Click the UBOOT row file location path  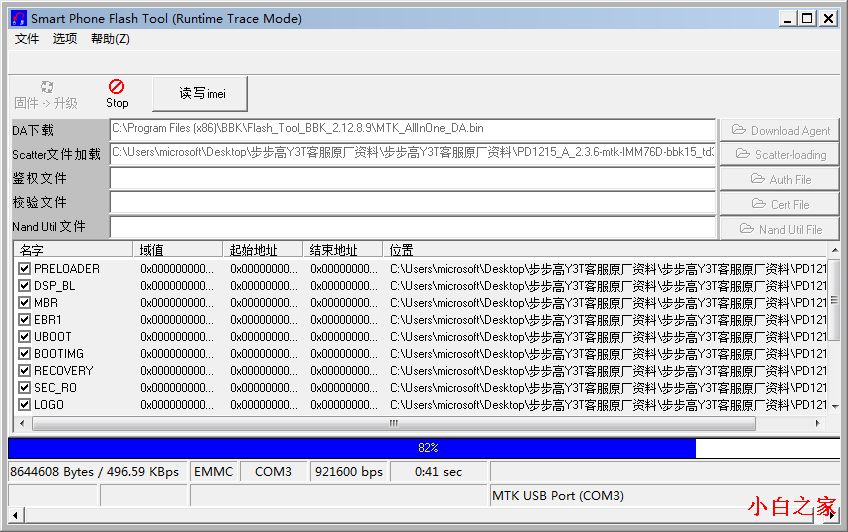[608, 337]
